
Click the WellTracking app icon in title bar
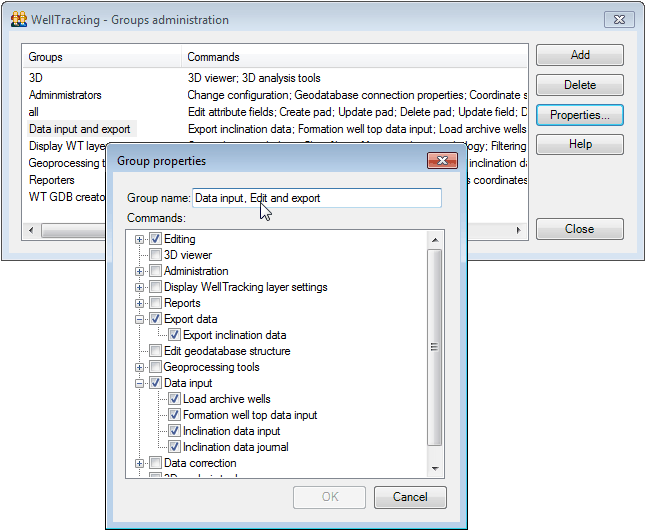pos(19,19)
